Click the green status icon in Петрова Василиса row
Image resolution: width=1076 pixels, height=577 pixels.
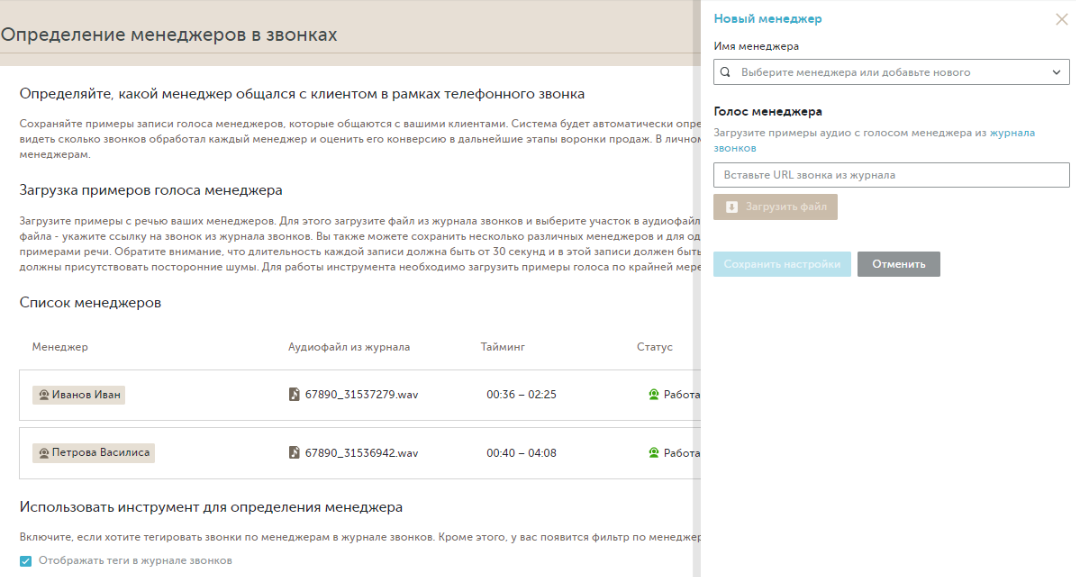click(x=654, y=453)
